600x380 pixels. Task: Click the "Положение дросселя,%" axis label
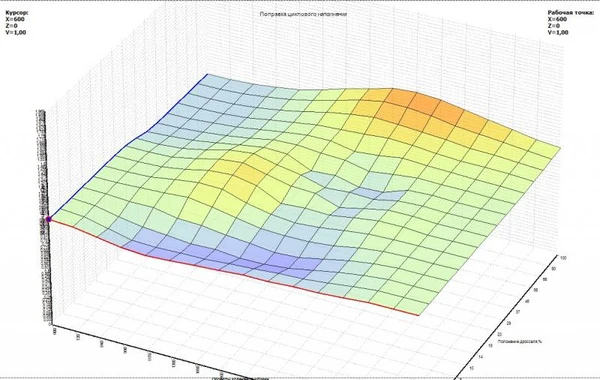(520, 341)
